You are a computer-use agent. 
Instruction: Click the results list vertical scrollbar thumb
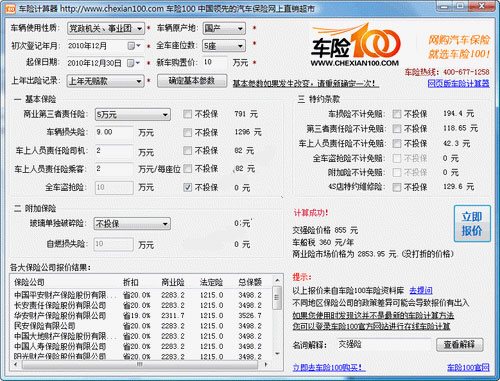tap(277, 298)
